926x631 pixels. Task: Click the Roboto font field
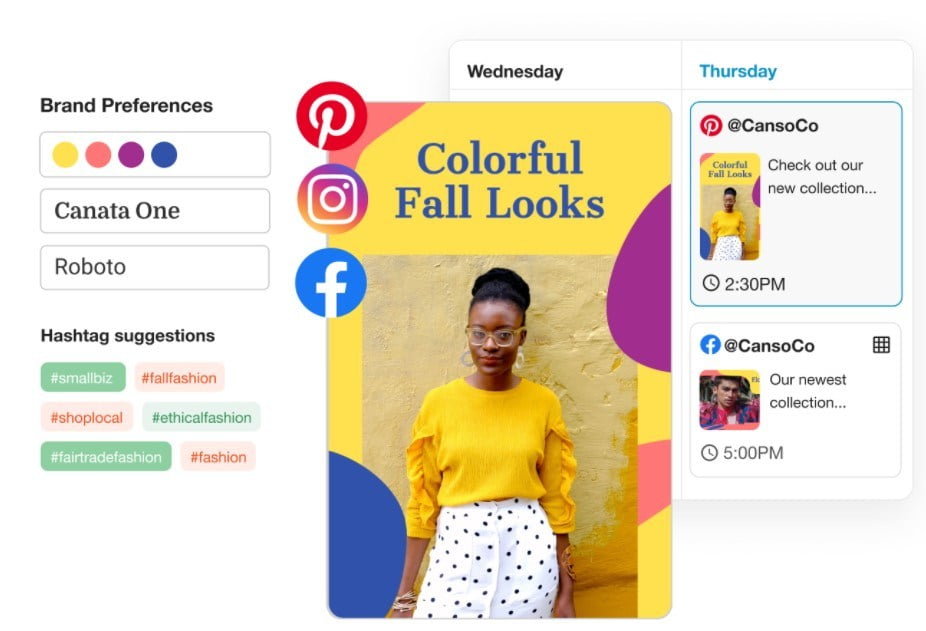[155, 268]
